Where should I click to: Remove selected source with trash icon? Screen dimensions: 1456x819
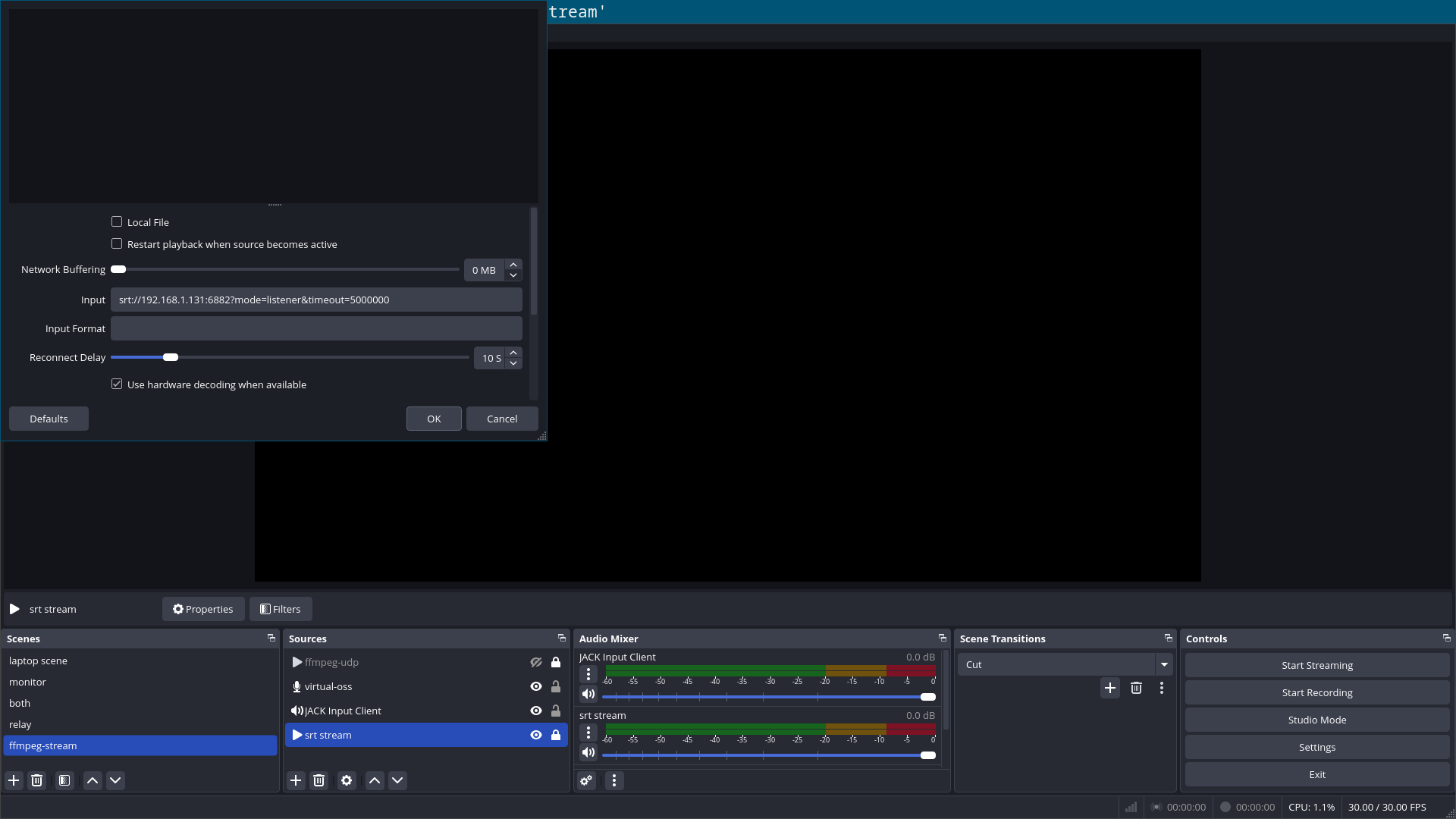point(319,780)
